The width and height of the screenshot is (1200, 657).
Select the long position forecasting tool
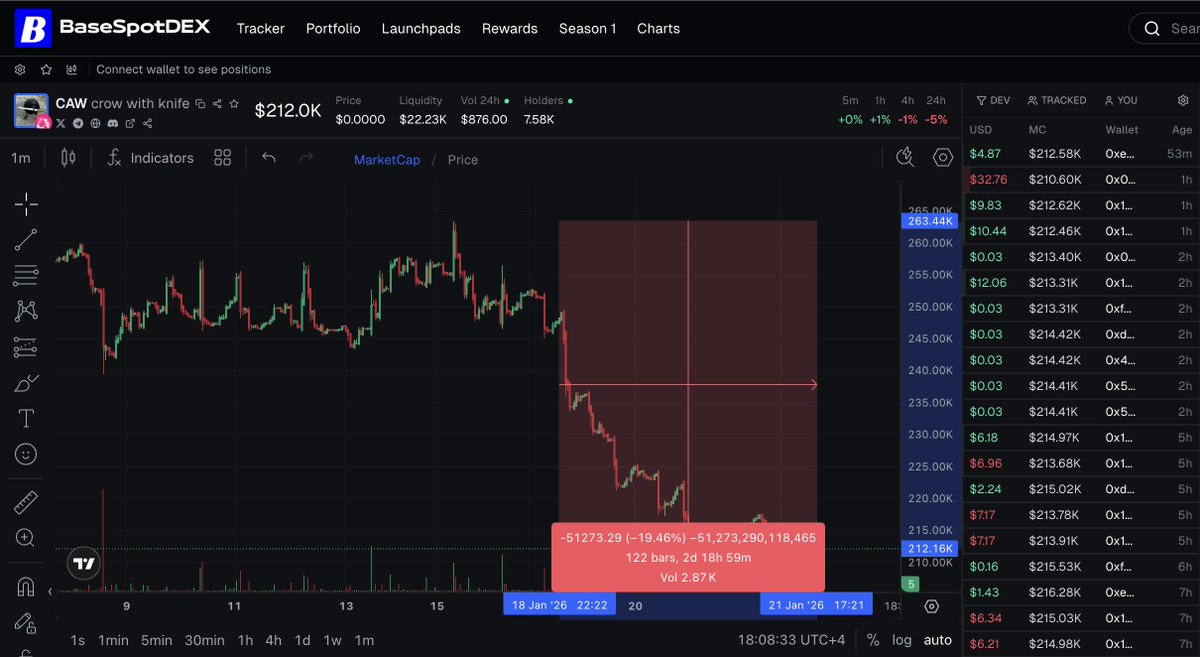[26, 347]
